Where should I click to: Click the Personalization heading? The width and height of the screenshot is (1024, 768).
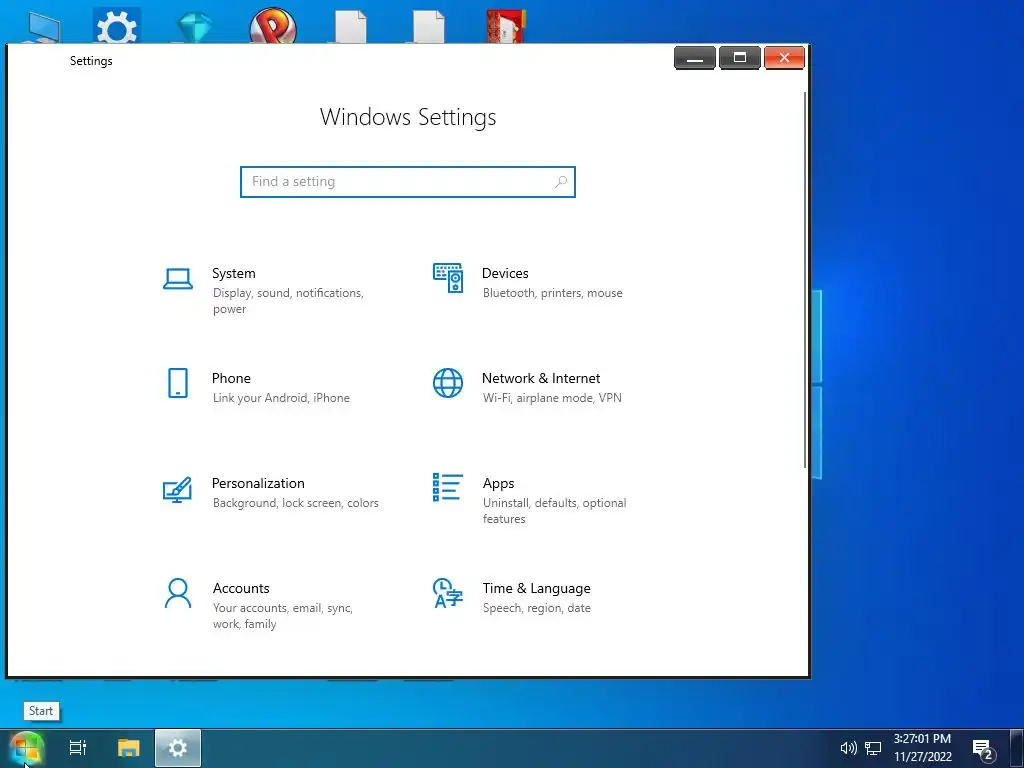point(258,483)
